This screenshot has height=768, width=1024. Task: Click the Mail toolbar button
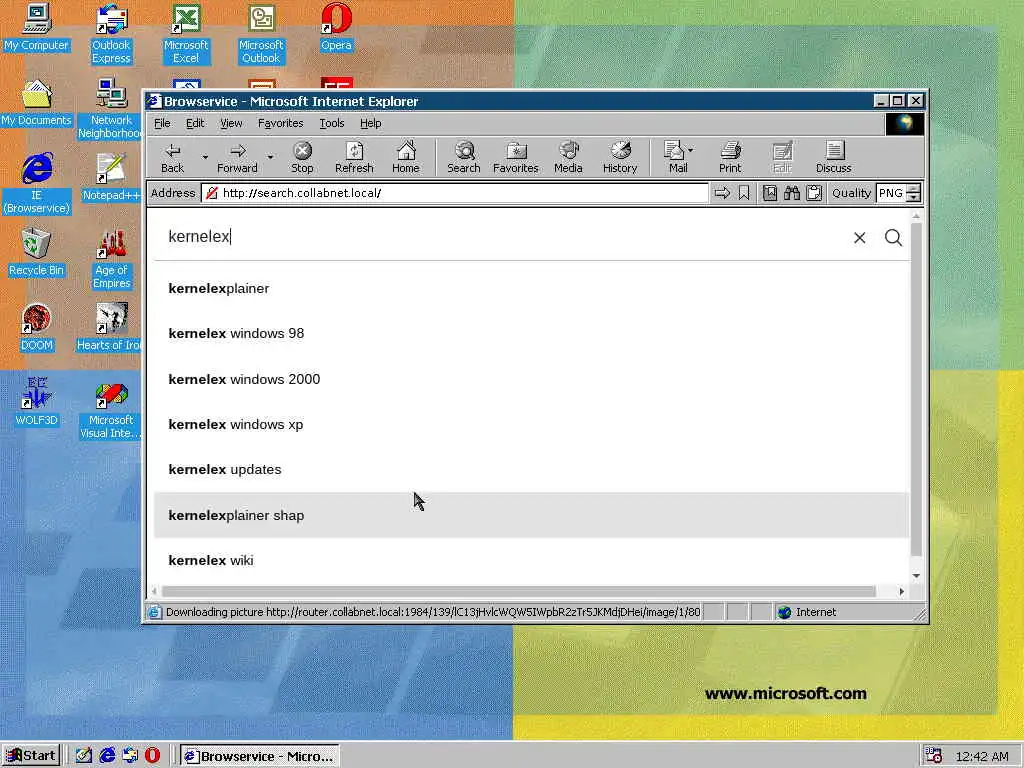point(675,157)
